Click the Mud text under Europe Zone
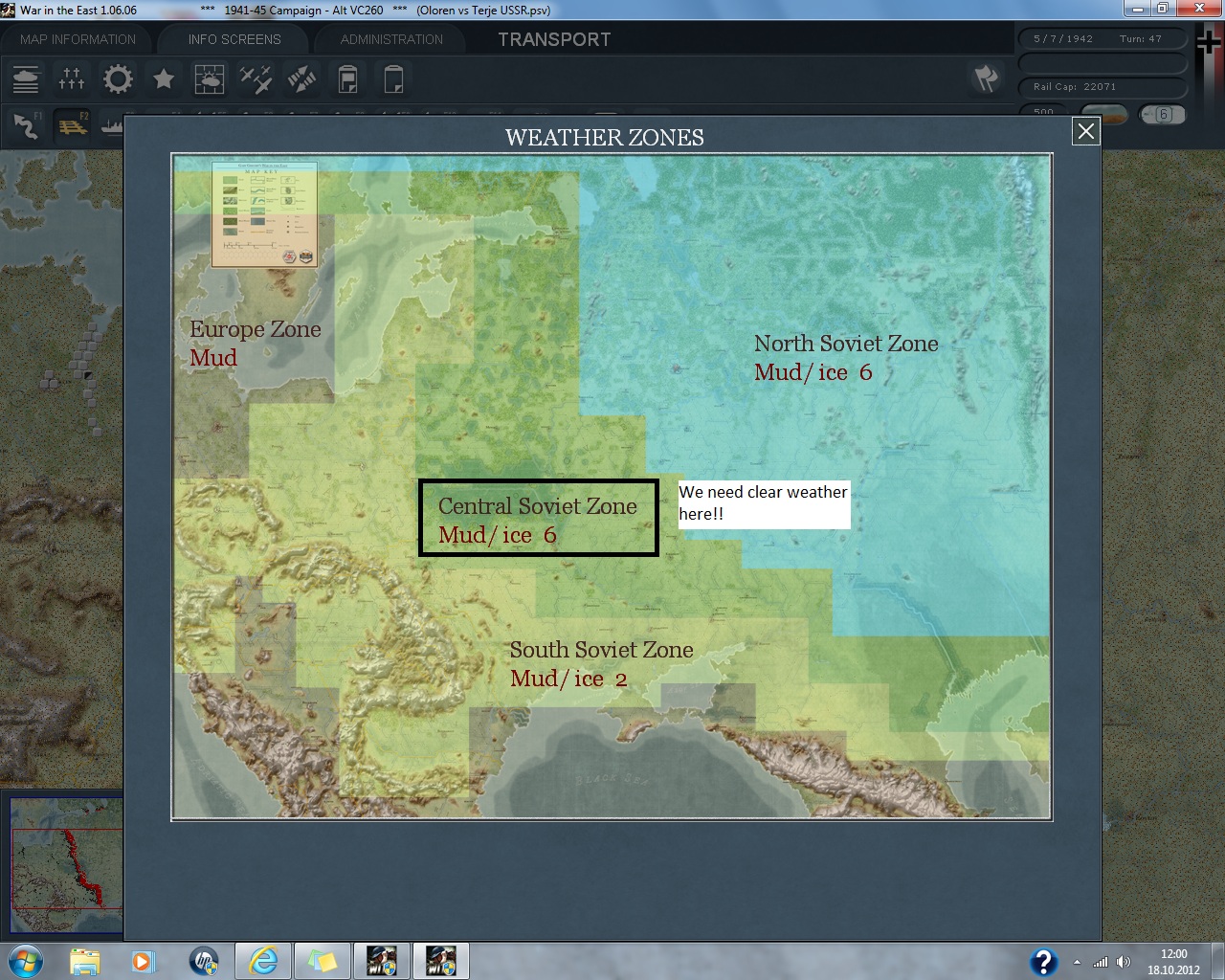This screenshot has width=1225, height=980. (213, 358)
